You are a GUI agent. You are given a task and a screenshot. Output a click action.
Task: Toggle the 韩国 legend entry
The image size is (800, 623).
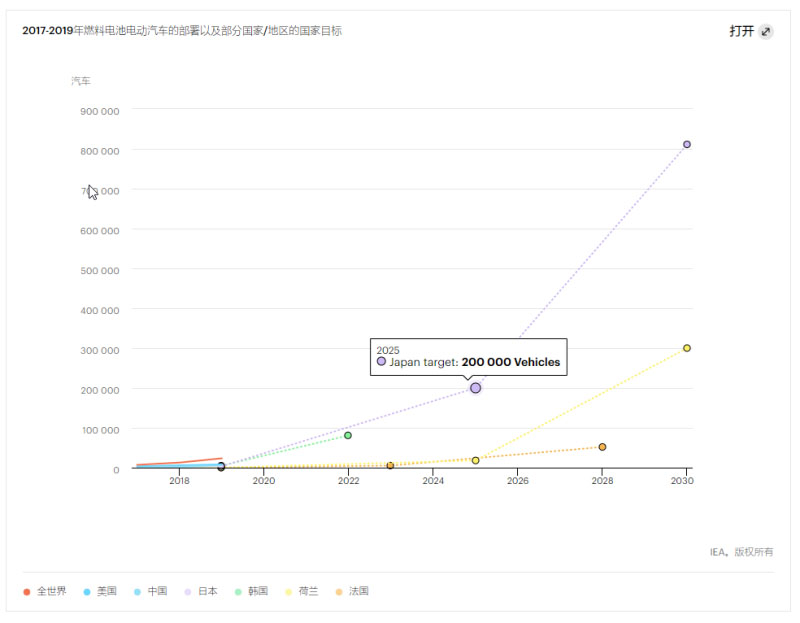251,591
